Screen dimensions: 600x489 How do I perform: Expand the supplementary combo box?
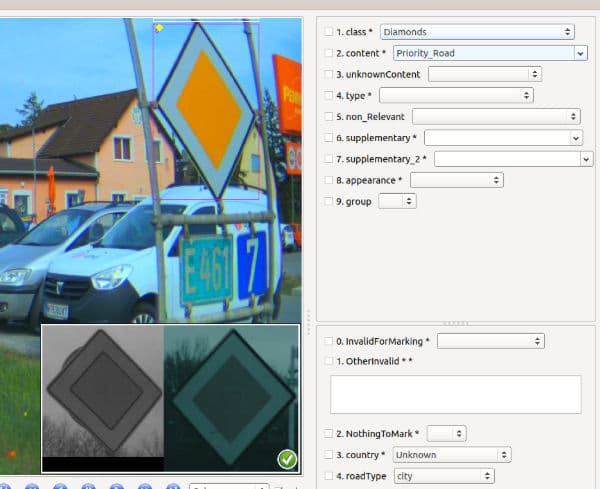tap(504, 138)
